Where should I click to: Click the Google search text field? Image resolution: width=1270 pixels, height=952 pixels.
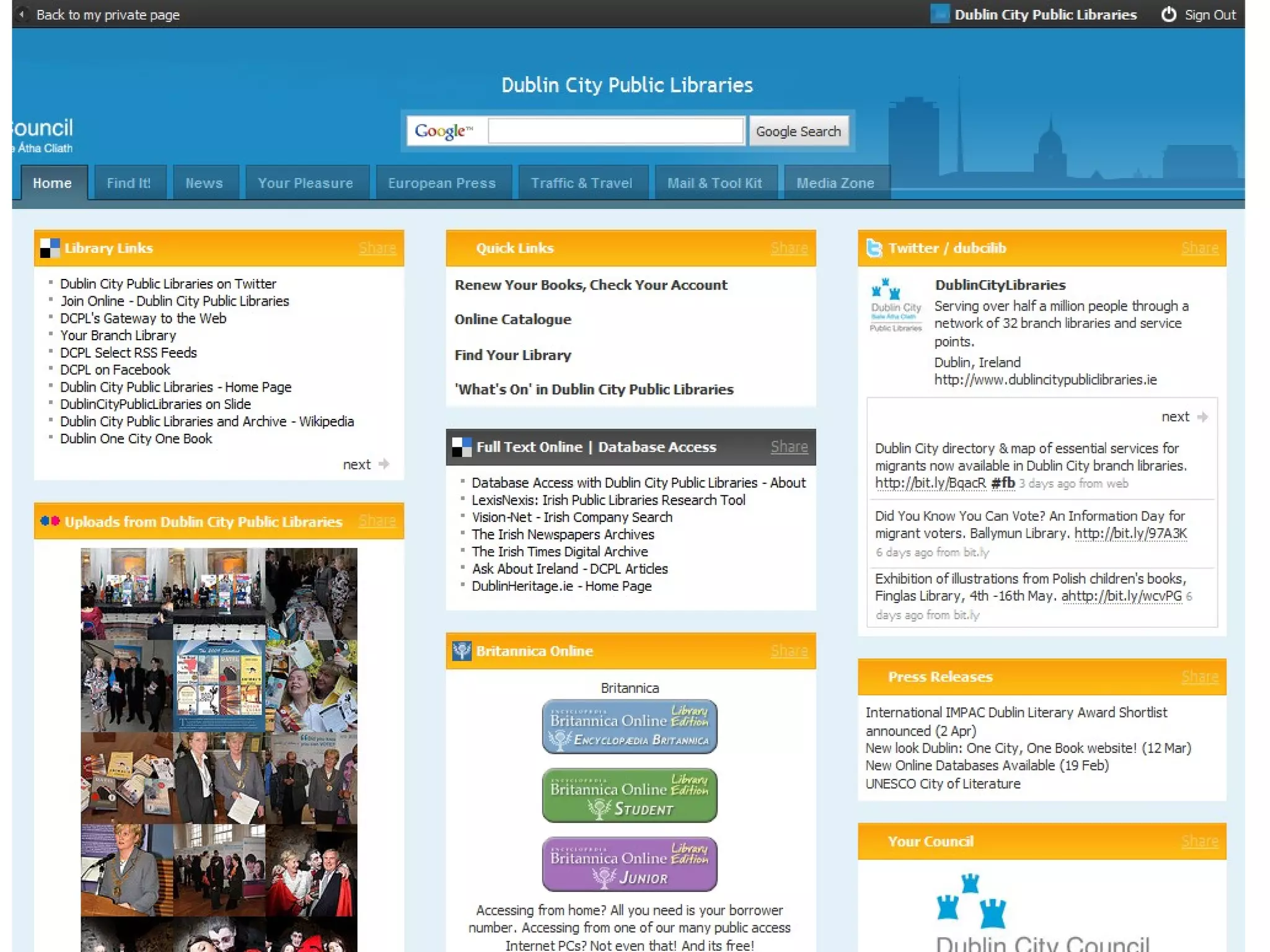click(x=615, y=131)
